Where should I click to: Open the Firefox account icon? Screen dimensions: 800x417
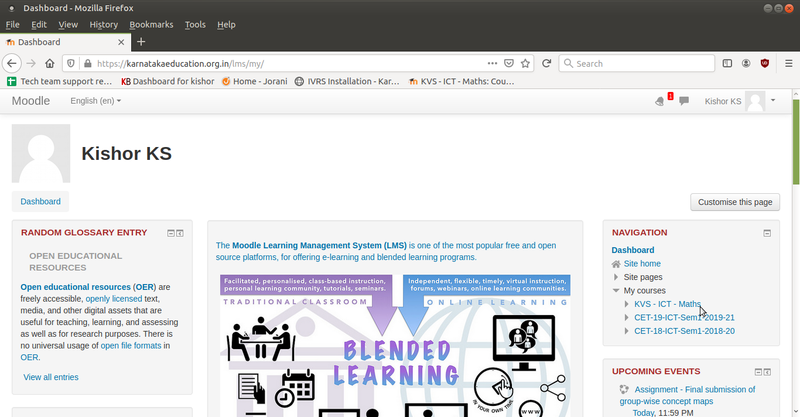pos(746,63)
